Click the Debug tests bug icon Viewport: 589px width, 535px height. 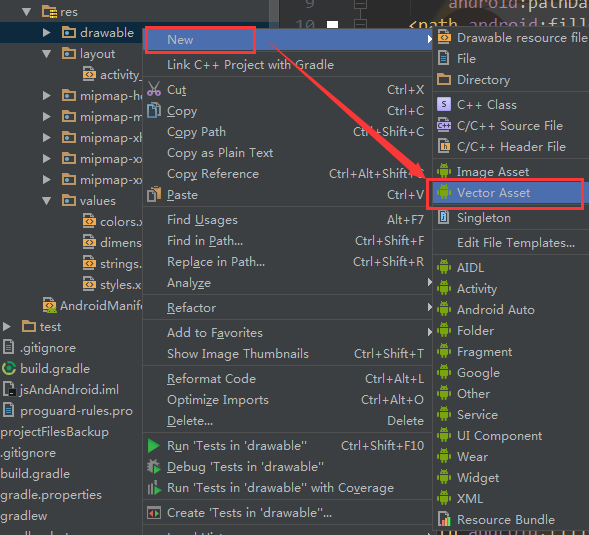click(154, 467)
